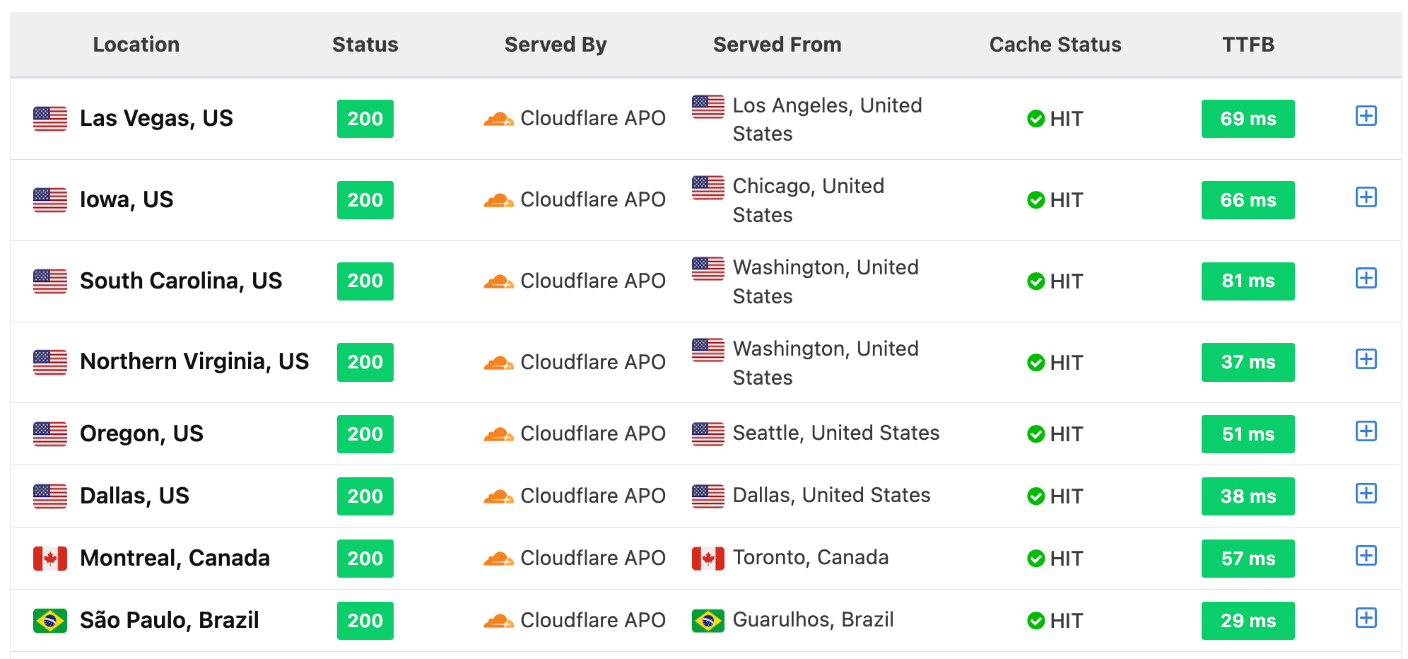Image resolution: width=1408 pixels, height=659 pixels.
Task: Click the Cloudflare APO icon for Las Vegas
Action: click(x=500, y=118)
